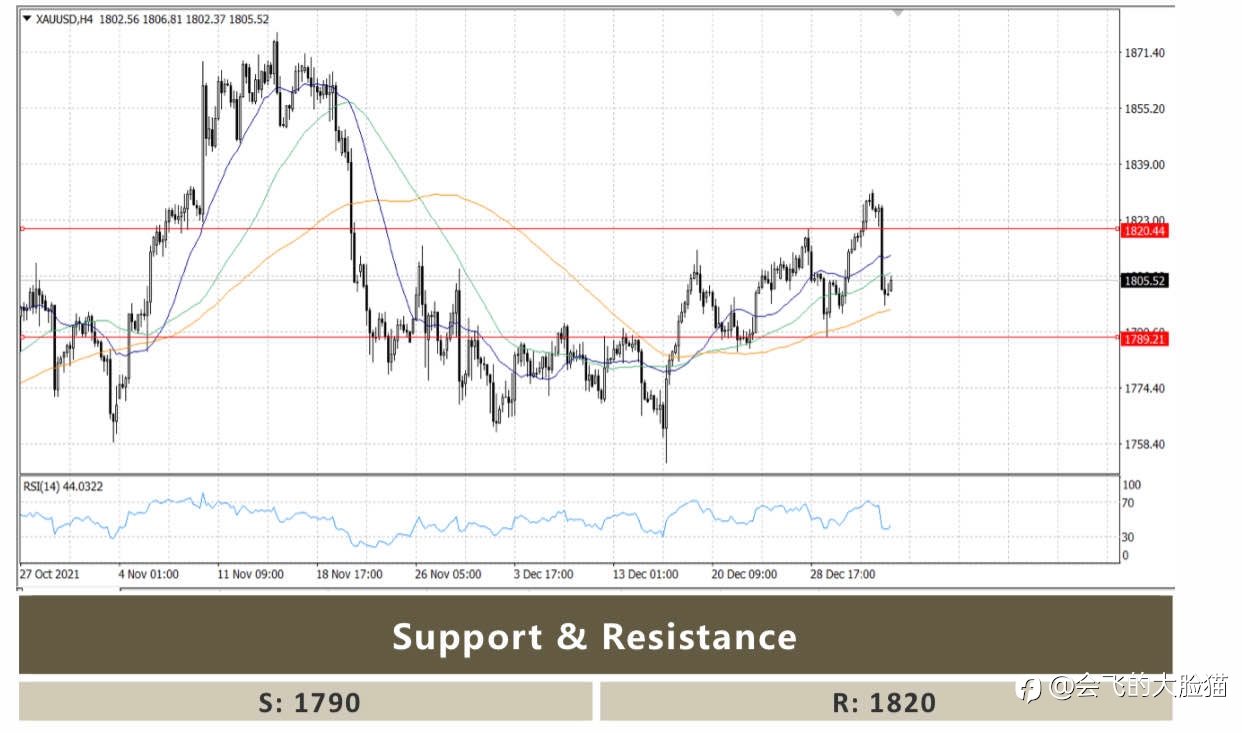
Task: Click the 11 Nov 09:00 time label
Action: [x=251, y=575]
